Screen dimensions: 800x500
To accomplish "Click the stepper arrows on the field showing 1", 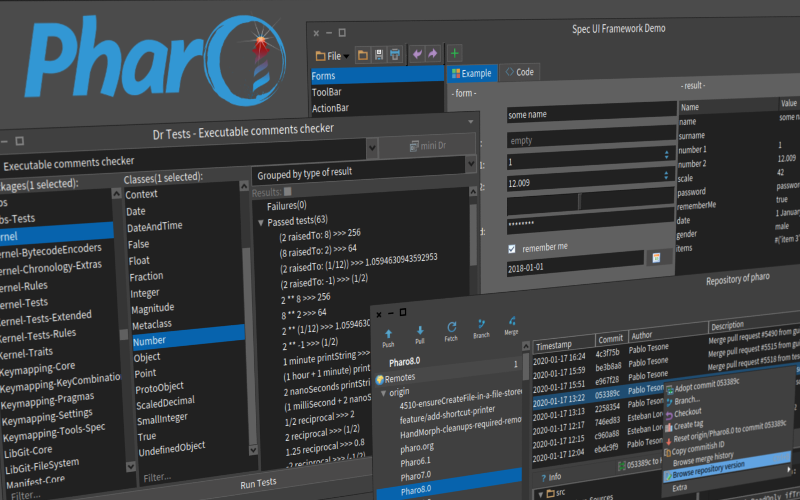I will [666, 154].
